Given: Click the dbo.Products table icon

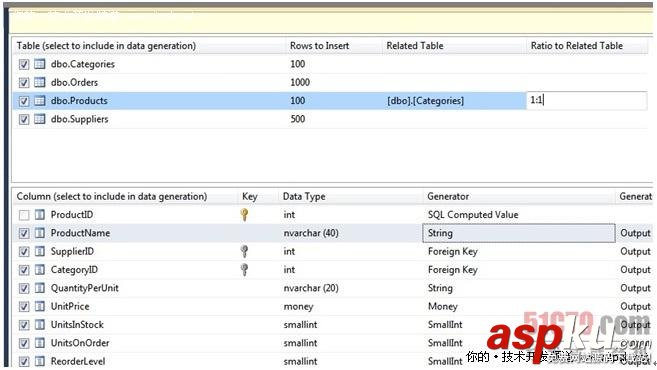Looking at the screenshot, I should click(40, 101).
